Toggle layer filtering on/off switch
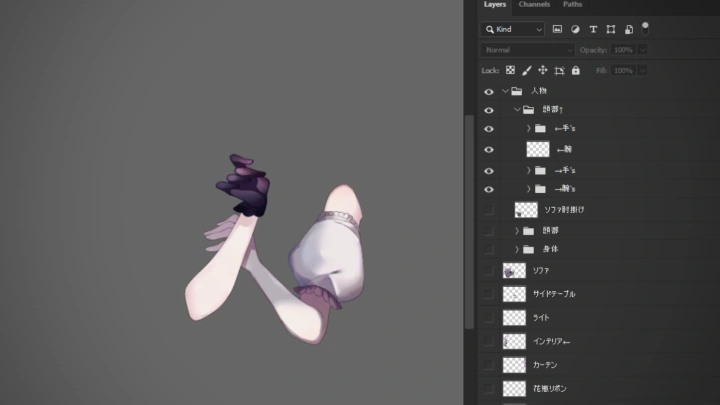 pyautogui.click(x=645, y=27)
